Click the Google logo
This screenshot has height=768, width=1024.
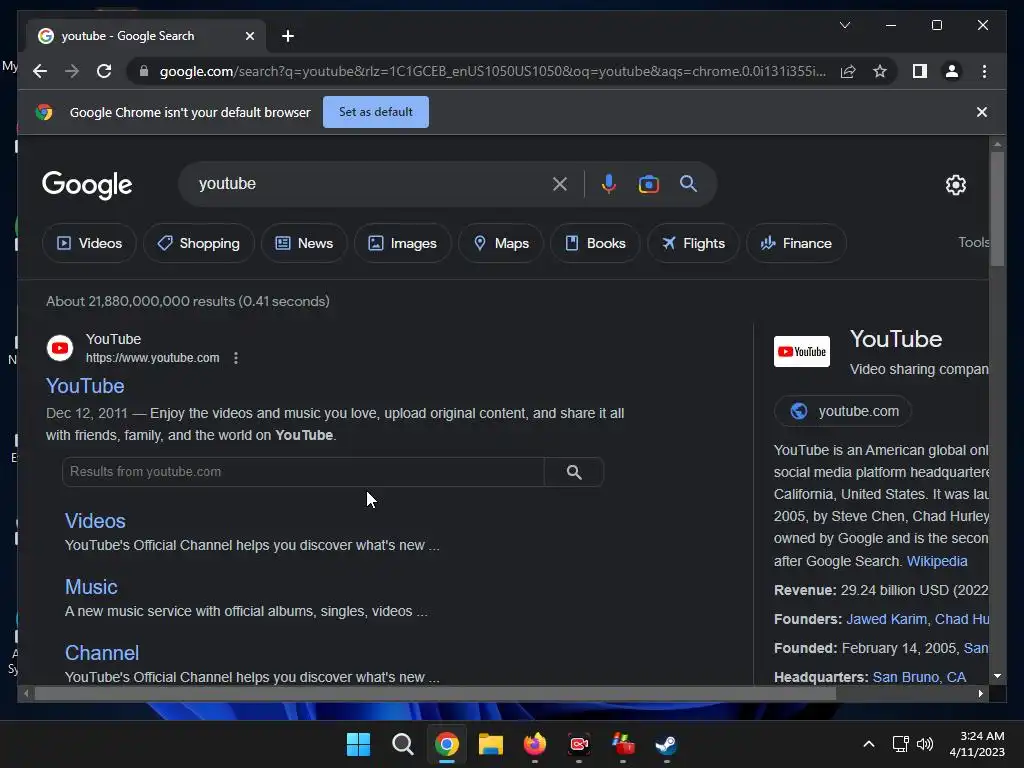(87, 185)
